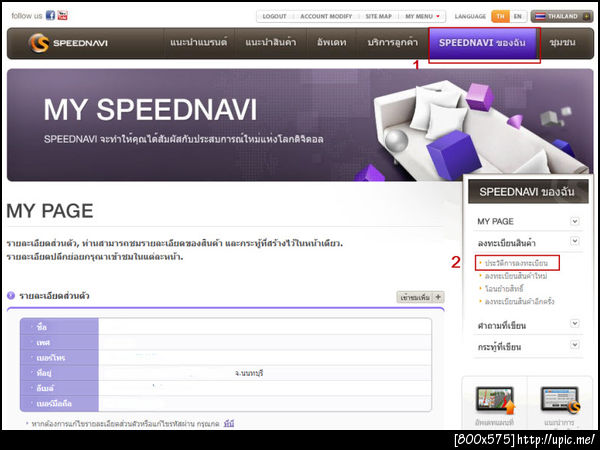The width and height of the screenshot is (600, 450).
Task: Open the อัพเดท nav menu
Action: point(331,42)
